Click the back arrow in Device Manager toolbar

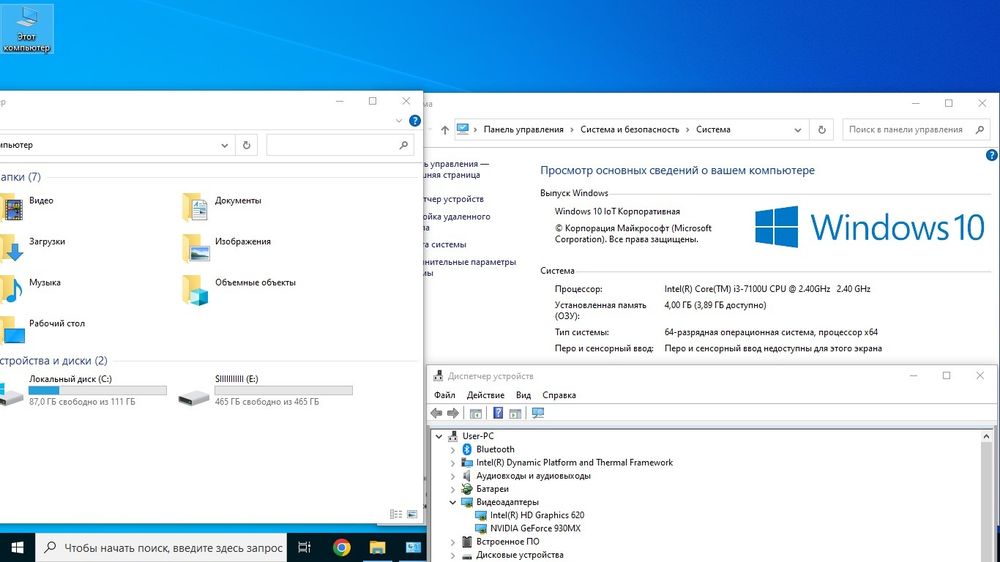436,413
